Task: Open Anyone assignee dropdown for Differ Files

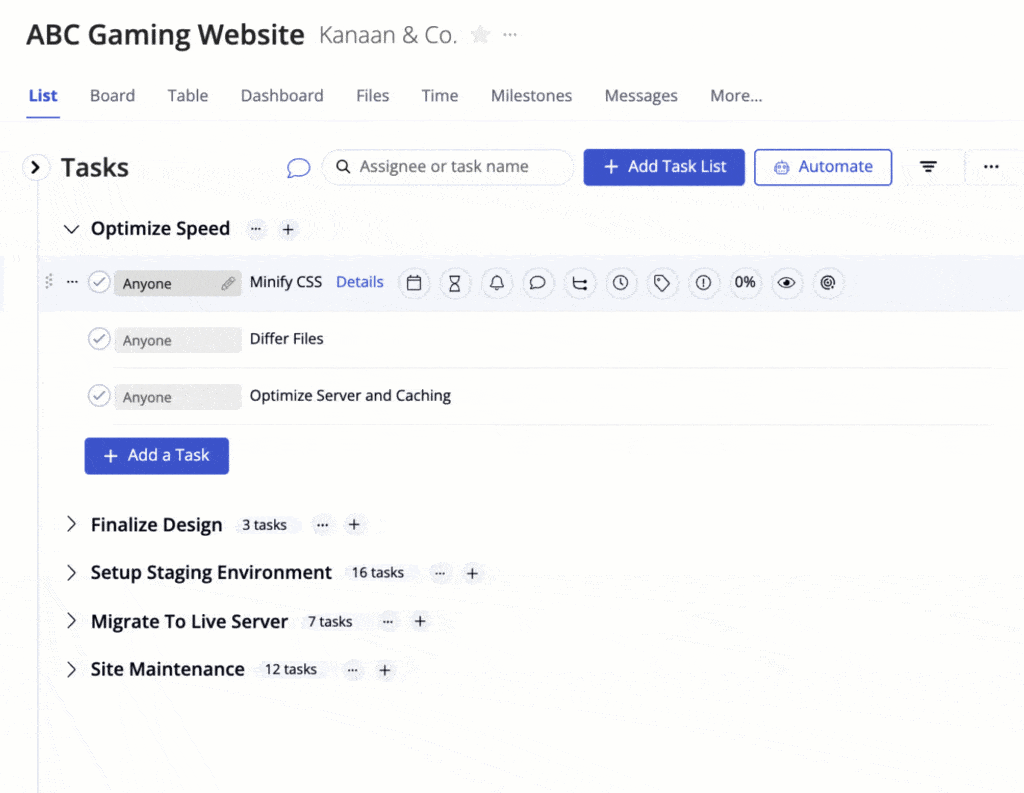Action: pyautogui.click(x=178, y=340)
